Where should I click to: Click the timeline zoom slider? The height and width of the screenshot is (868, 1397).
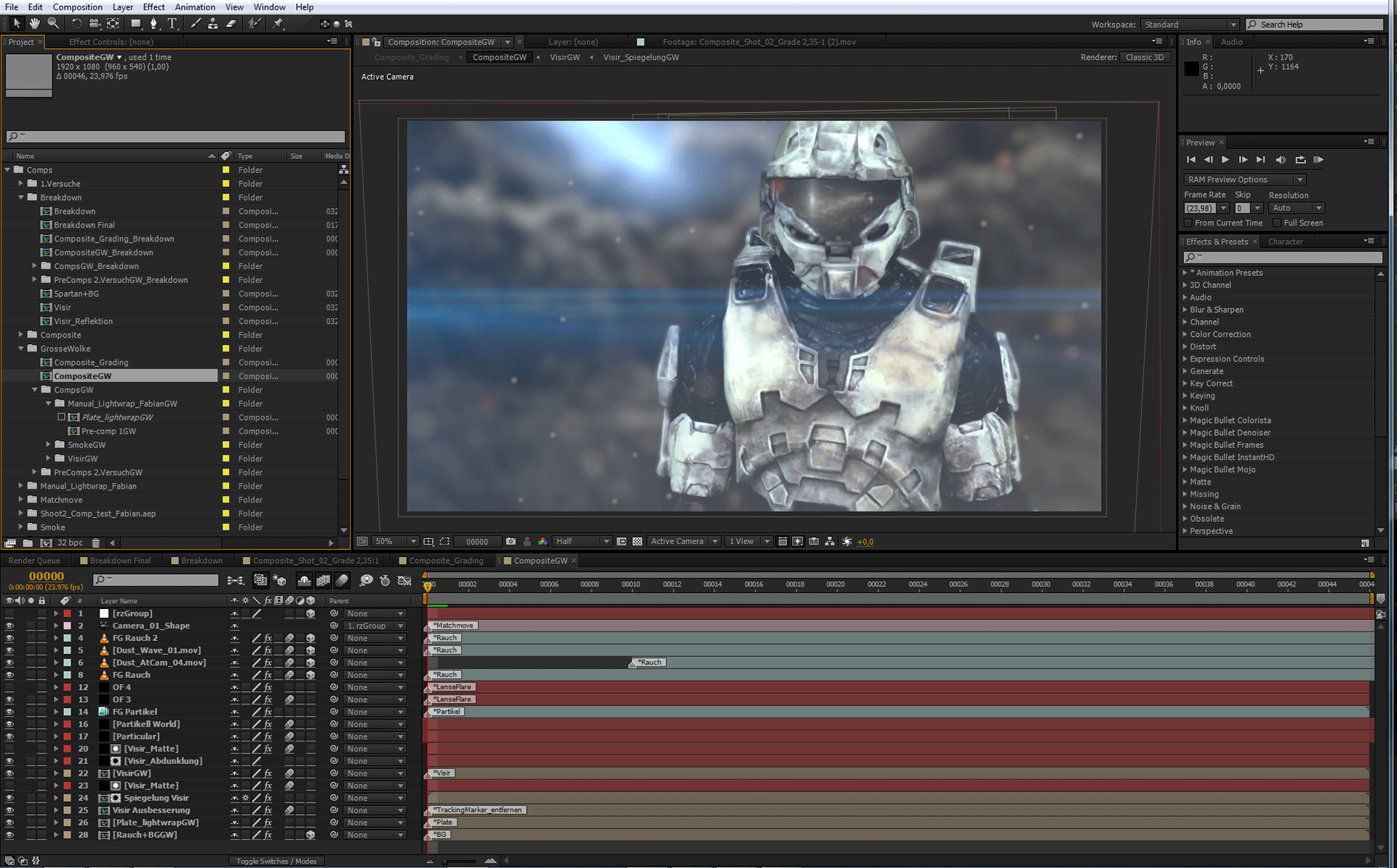point(460,861)
